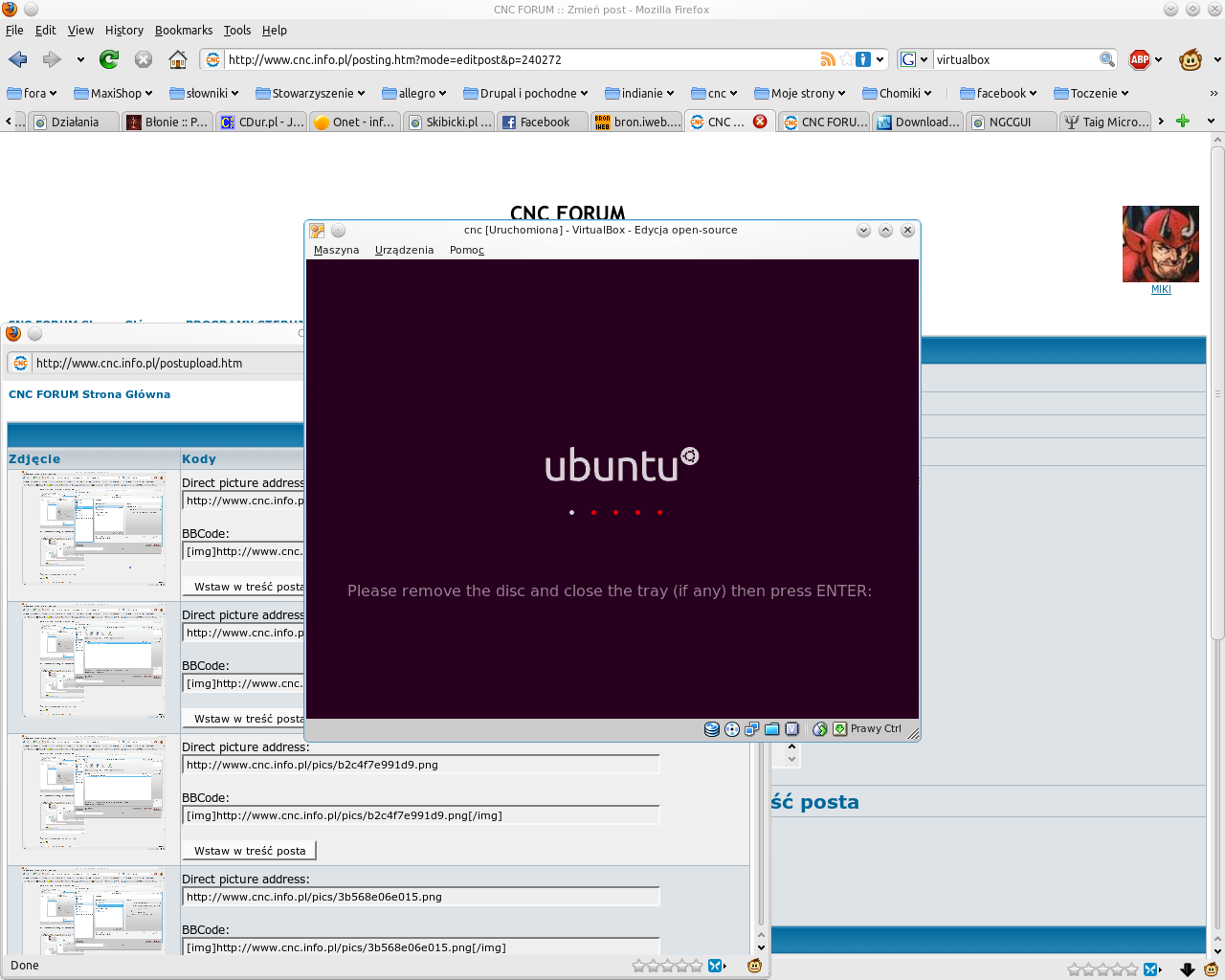Reload the page with green refresh icon

(109, 59)
